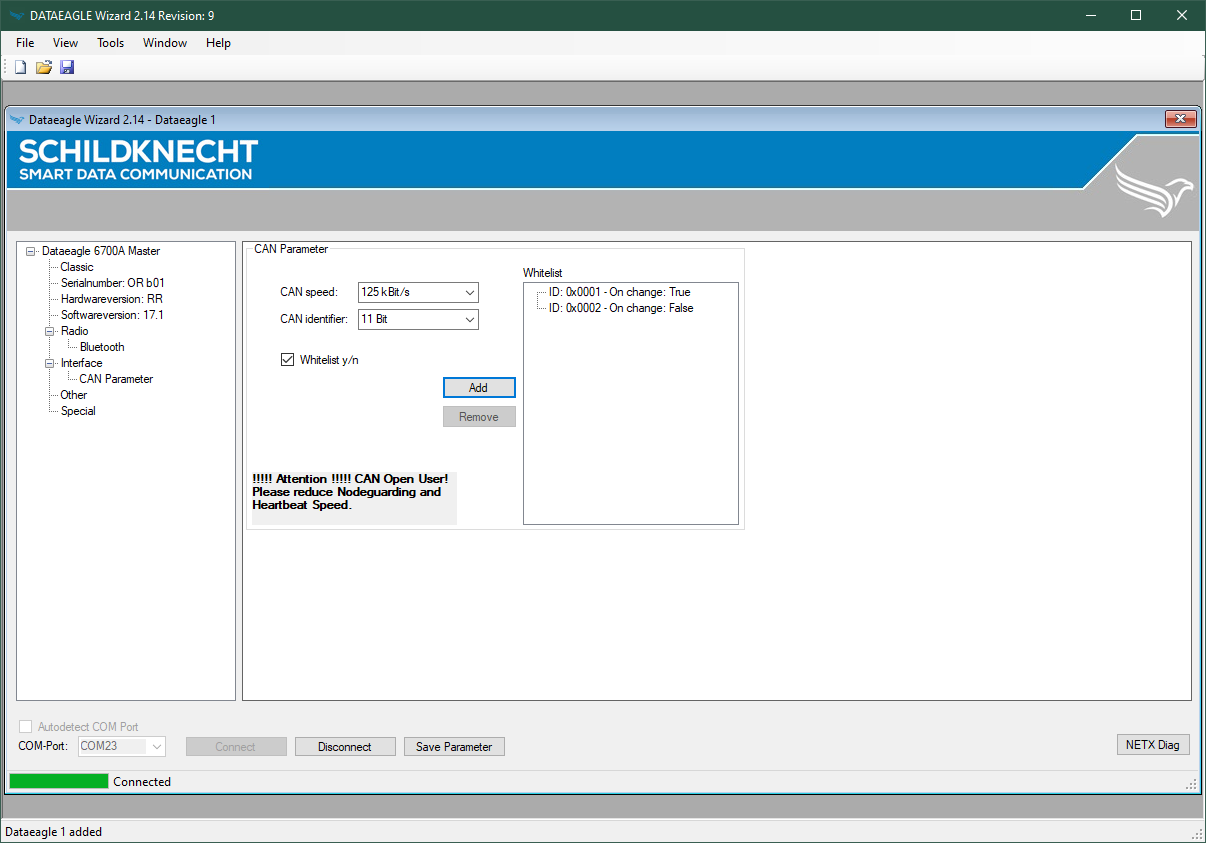
Task: Close the Dataeagle 1 inner window
Action: click(1180, 119)
